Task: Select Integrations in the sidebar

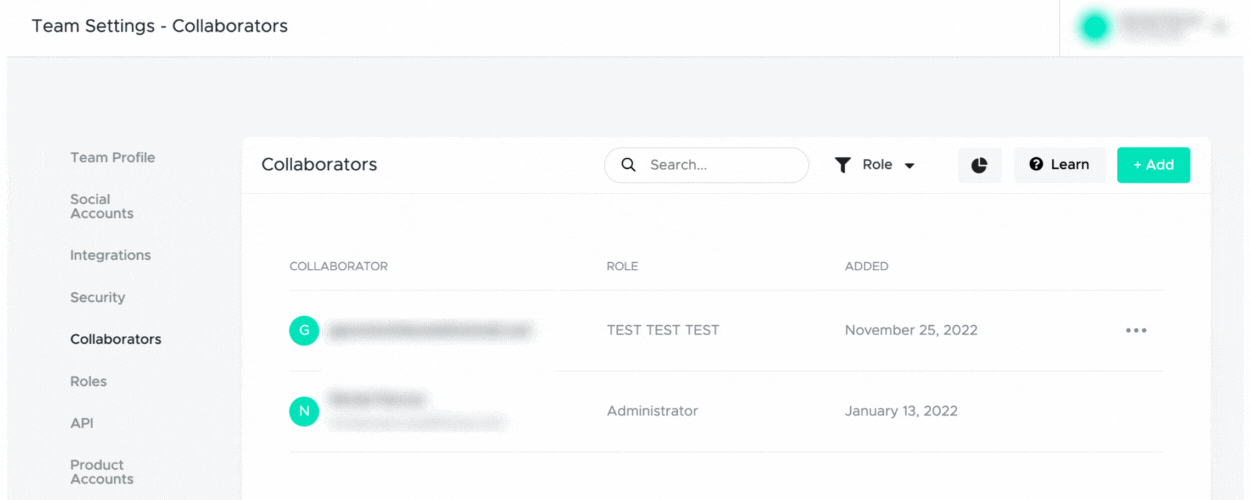Action: point(110,255)
